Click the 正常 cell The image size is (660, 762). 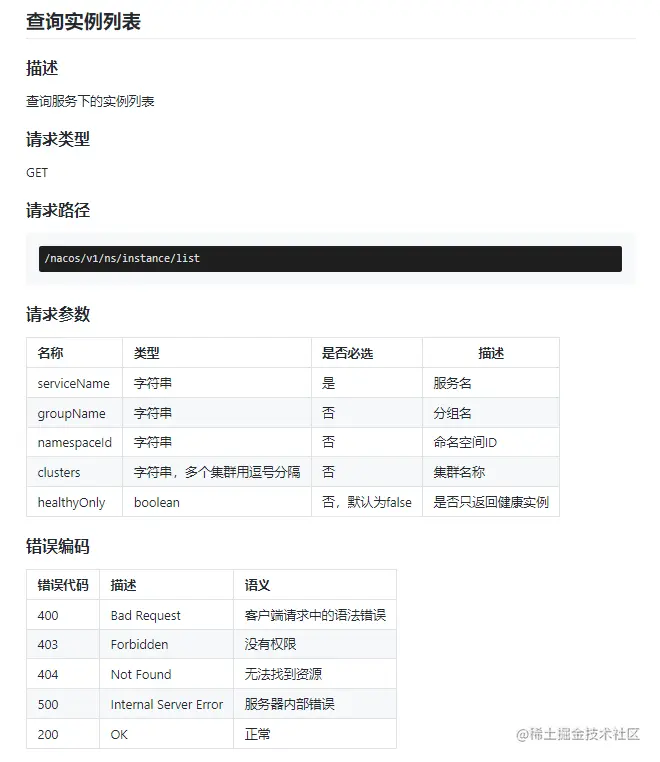(x=257, y=734)
